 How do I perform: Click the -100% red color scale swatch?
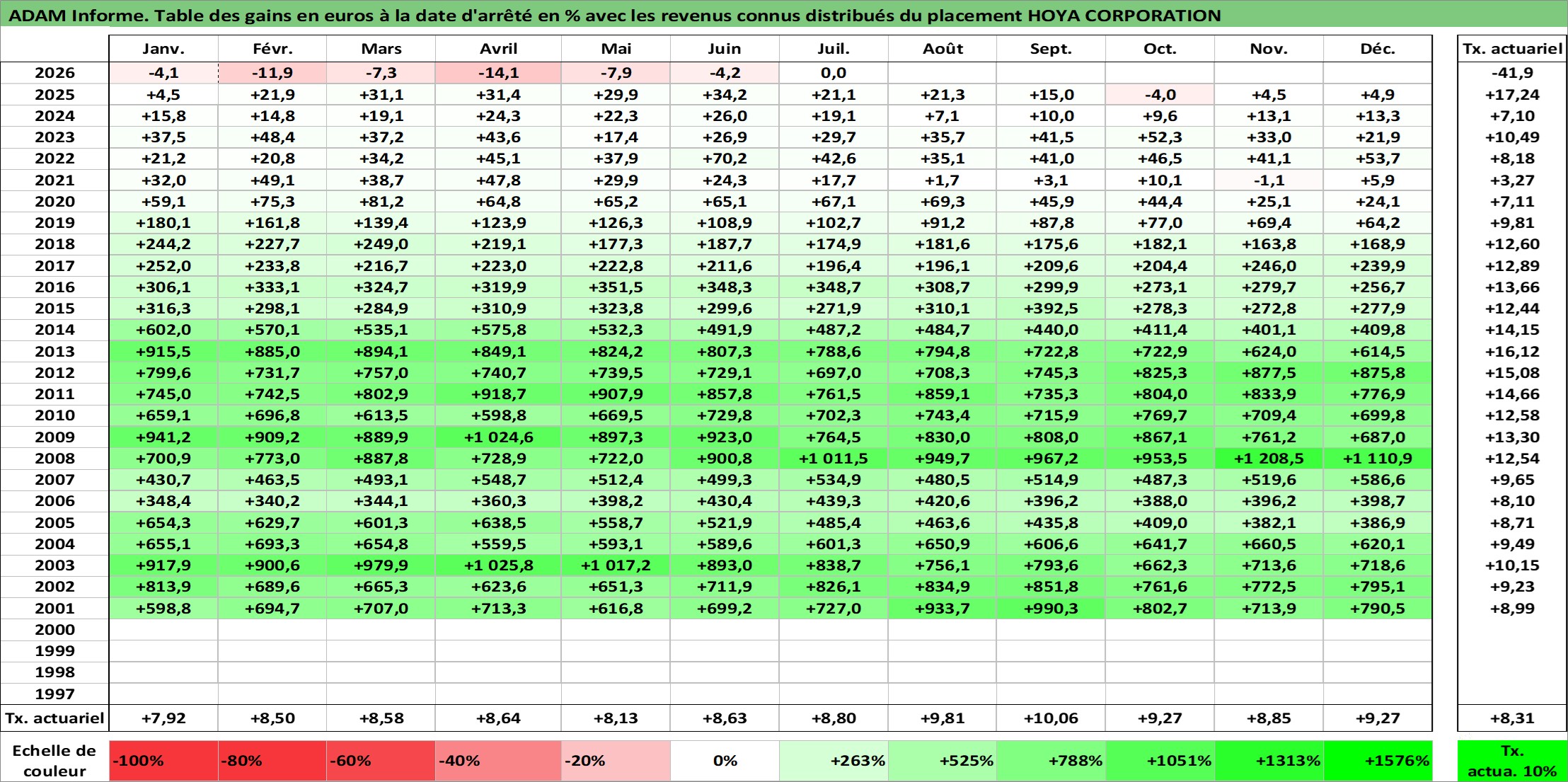click(x=163, y=761)
